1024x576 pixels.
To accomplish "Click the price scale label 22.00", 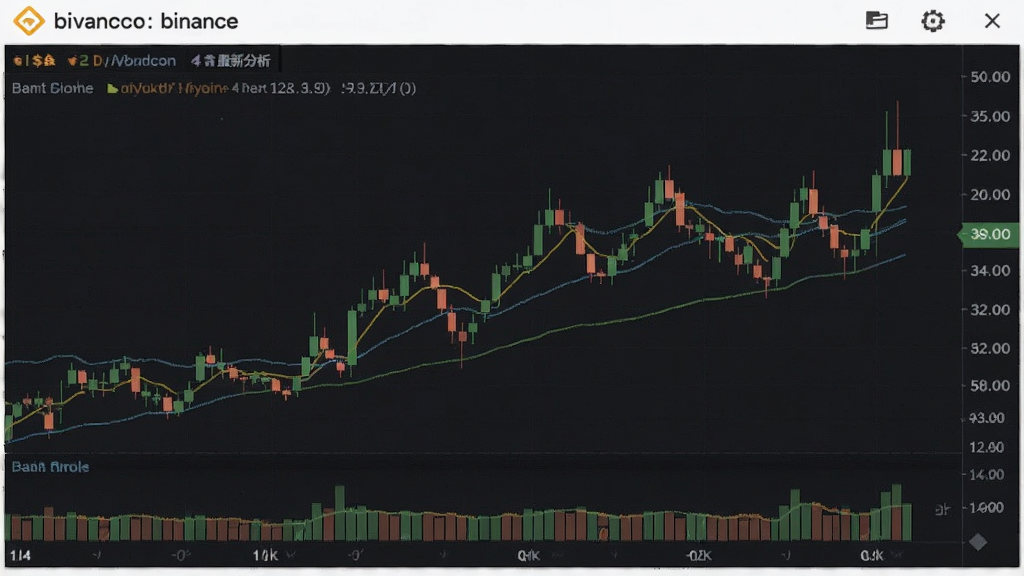I will 990,155.
